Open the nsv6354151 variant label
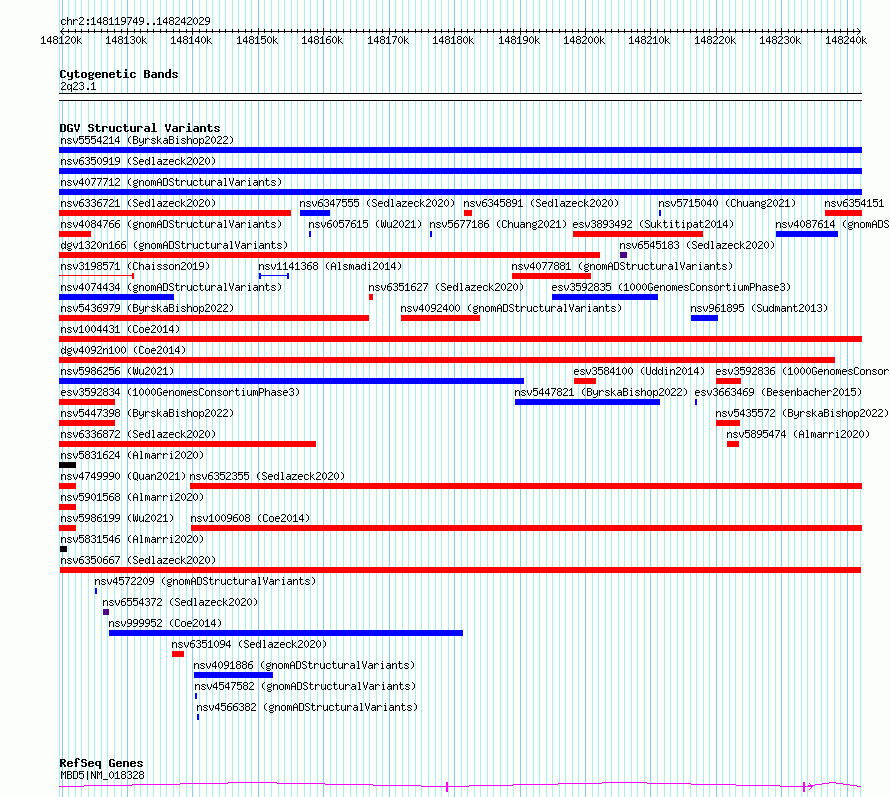Viewport: 890px width, 797px height. point(854,203)
